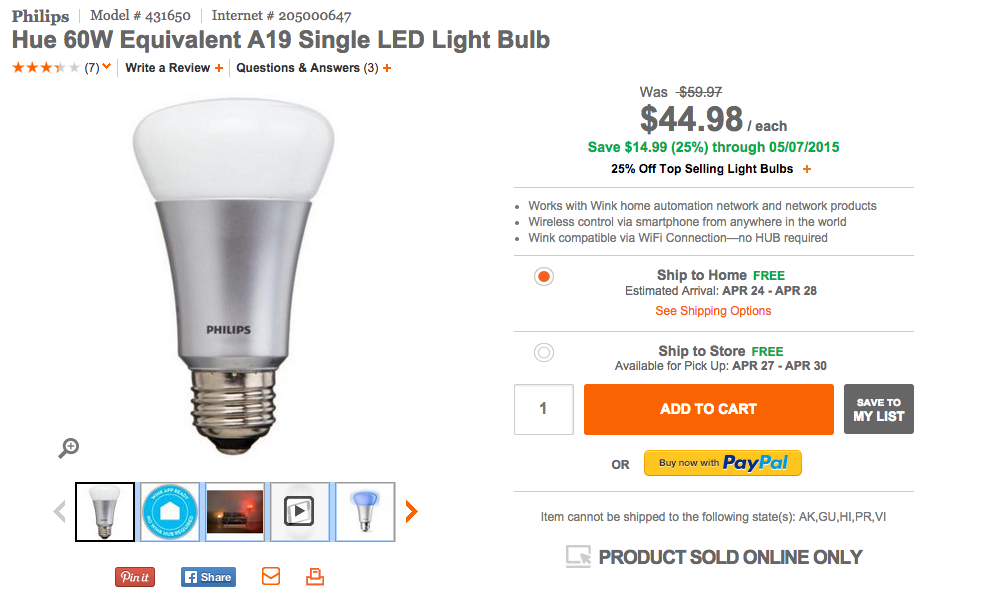This screenshot has width=994, height=605.
Task: Click the right orange arrow of thumbnail carousel
Action: pyautogui.click(x=411, y=512)
